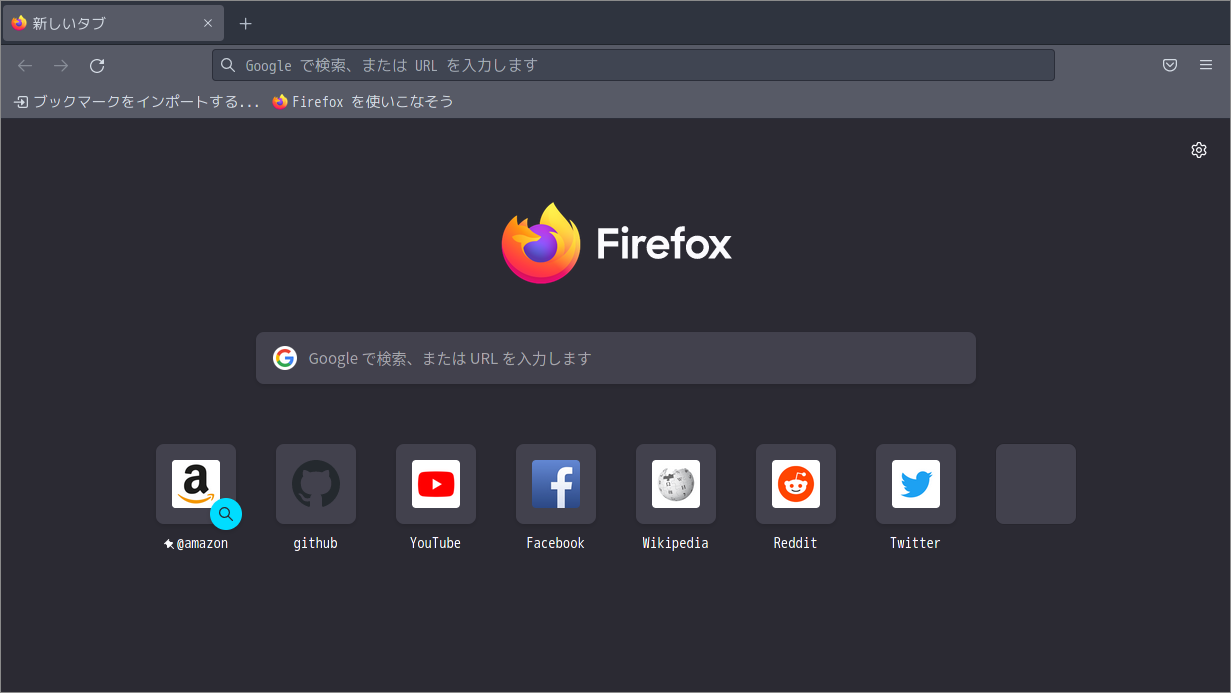Open the github shortcut tile
Viewport: 1231px width, 693px height.
tap(316, 484)
